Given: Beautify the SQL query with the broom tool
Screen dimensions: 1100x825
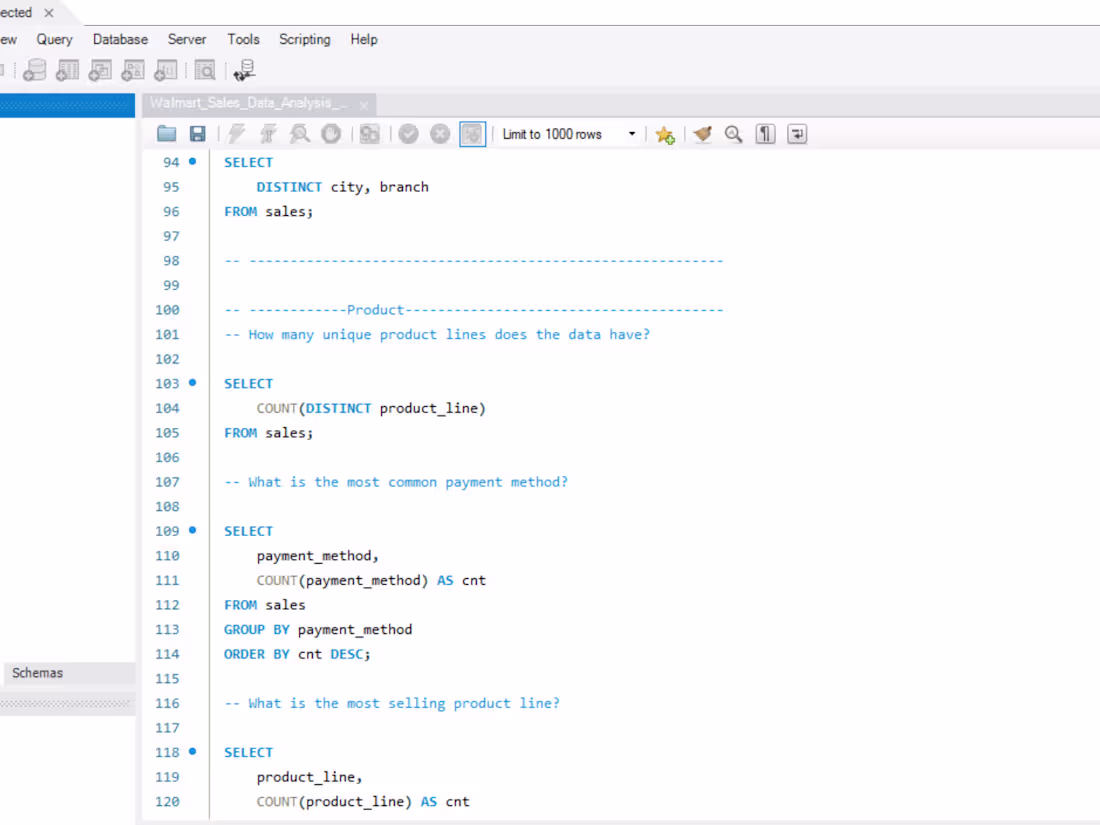Looking at the screenshot, I should [702, 133].
